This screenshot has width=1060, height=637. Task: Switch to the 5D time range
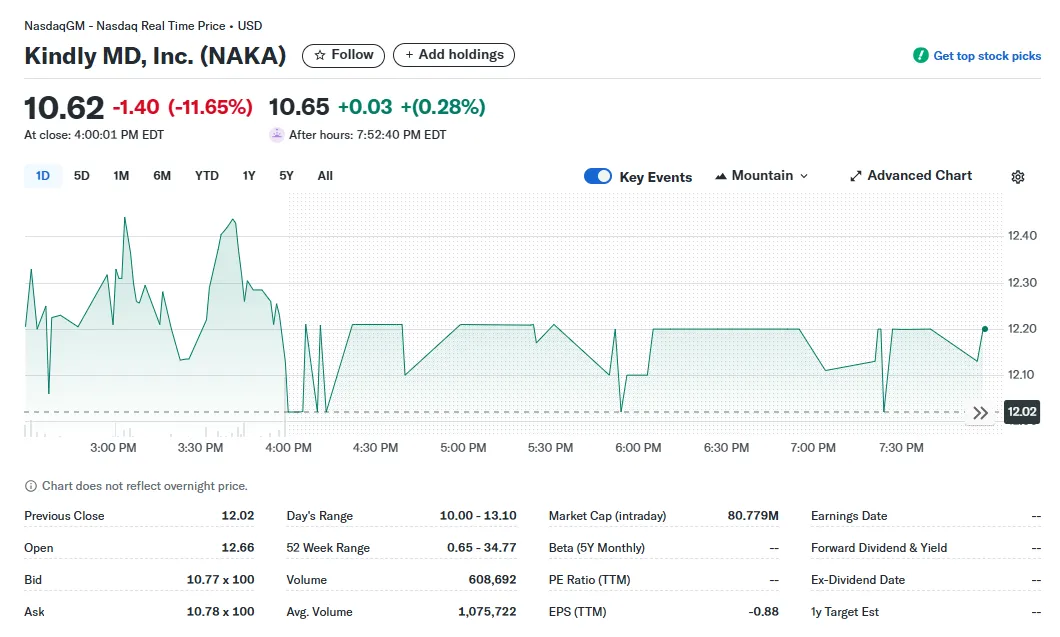[82, 176]
